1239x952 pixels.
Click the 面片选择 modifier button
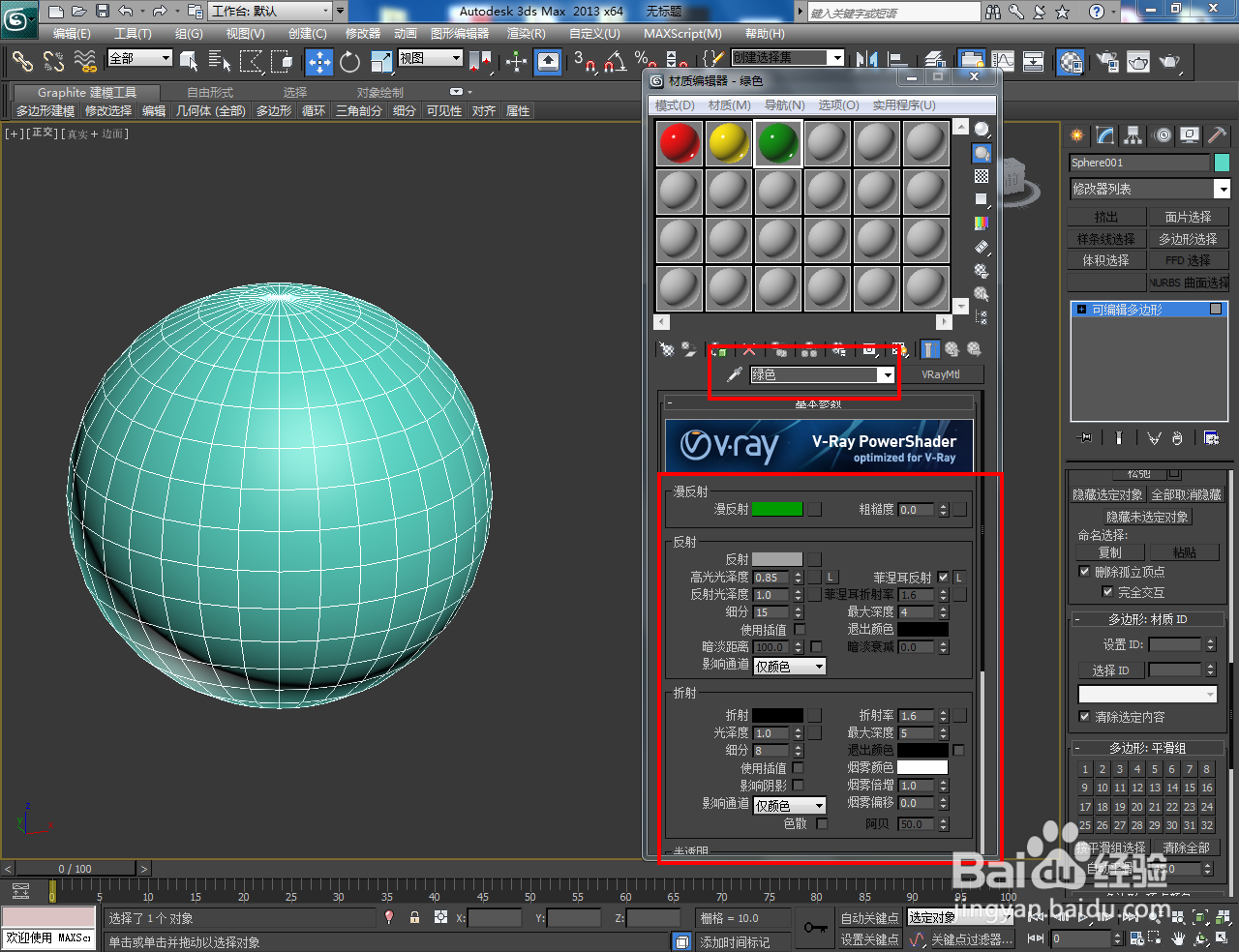(x=1188, y=218)
